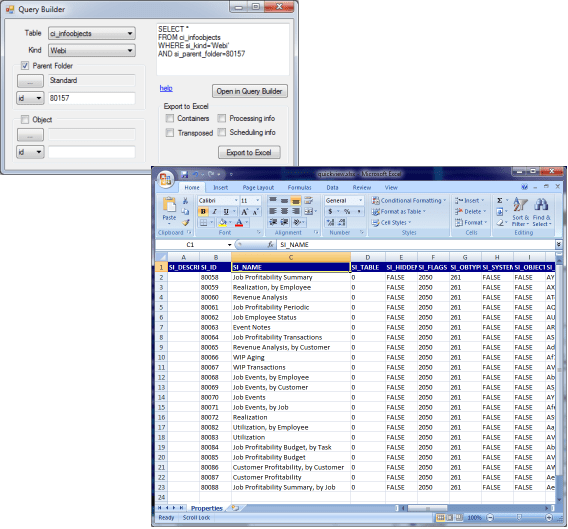Click the Format Painter brush icon

point(185,222)
